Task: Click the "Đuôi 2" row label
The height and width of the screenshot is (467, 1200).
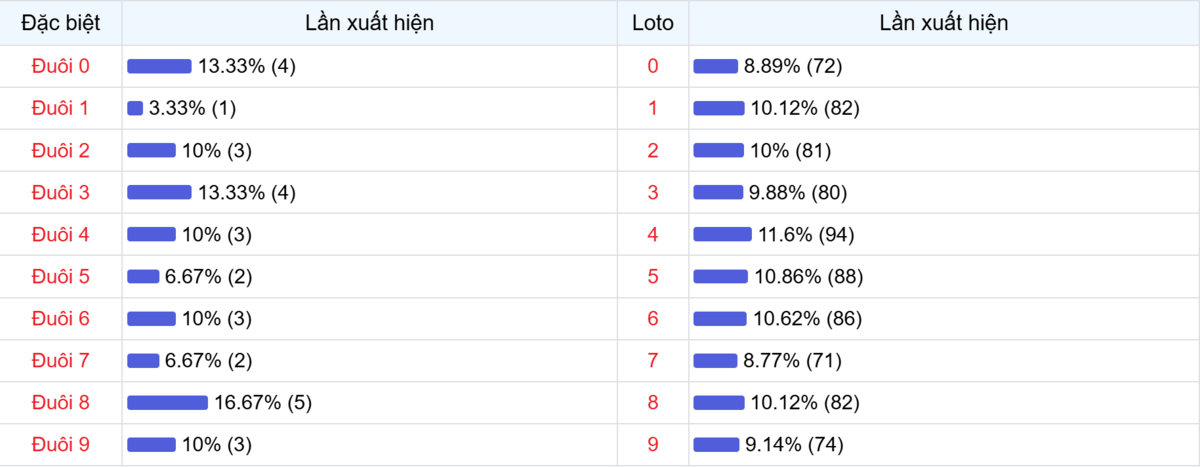Action: [x=61, y=150]
